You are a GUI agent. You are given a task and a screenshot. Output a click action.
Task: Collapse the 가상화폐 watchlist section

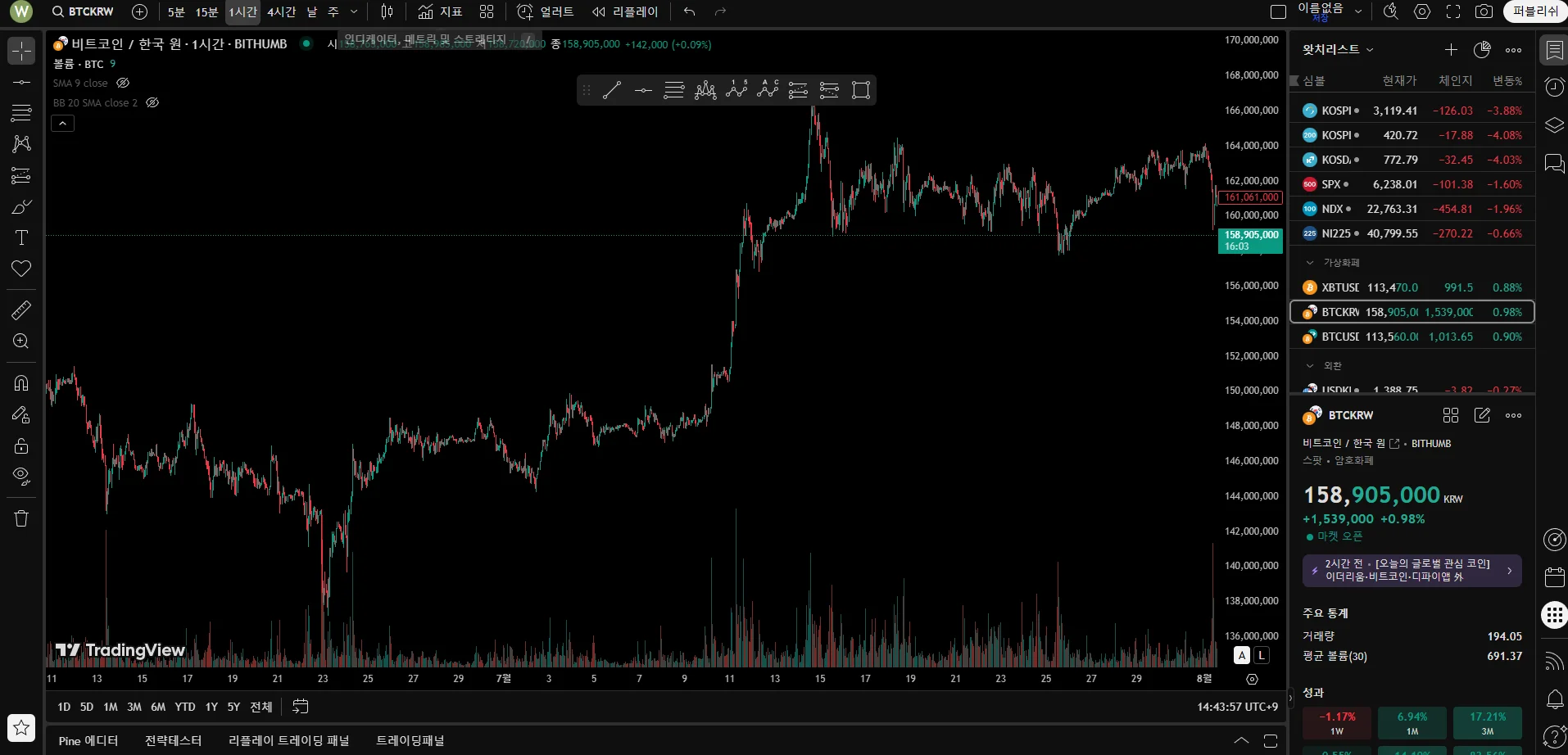(x=1310, y=263)
